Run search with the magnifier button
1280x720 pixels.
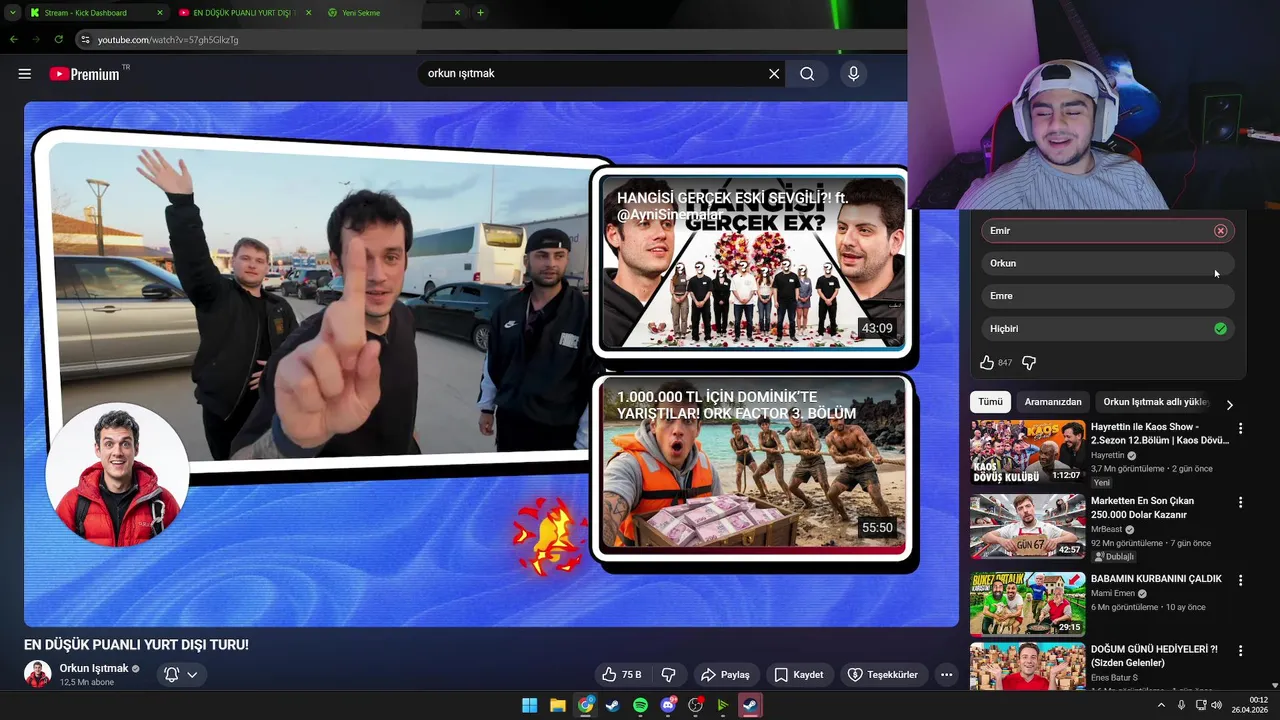[807, 73]
